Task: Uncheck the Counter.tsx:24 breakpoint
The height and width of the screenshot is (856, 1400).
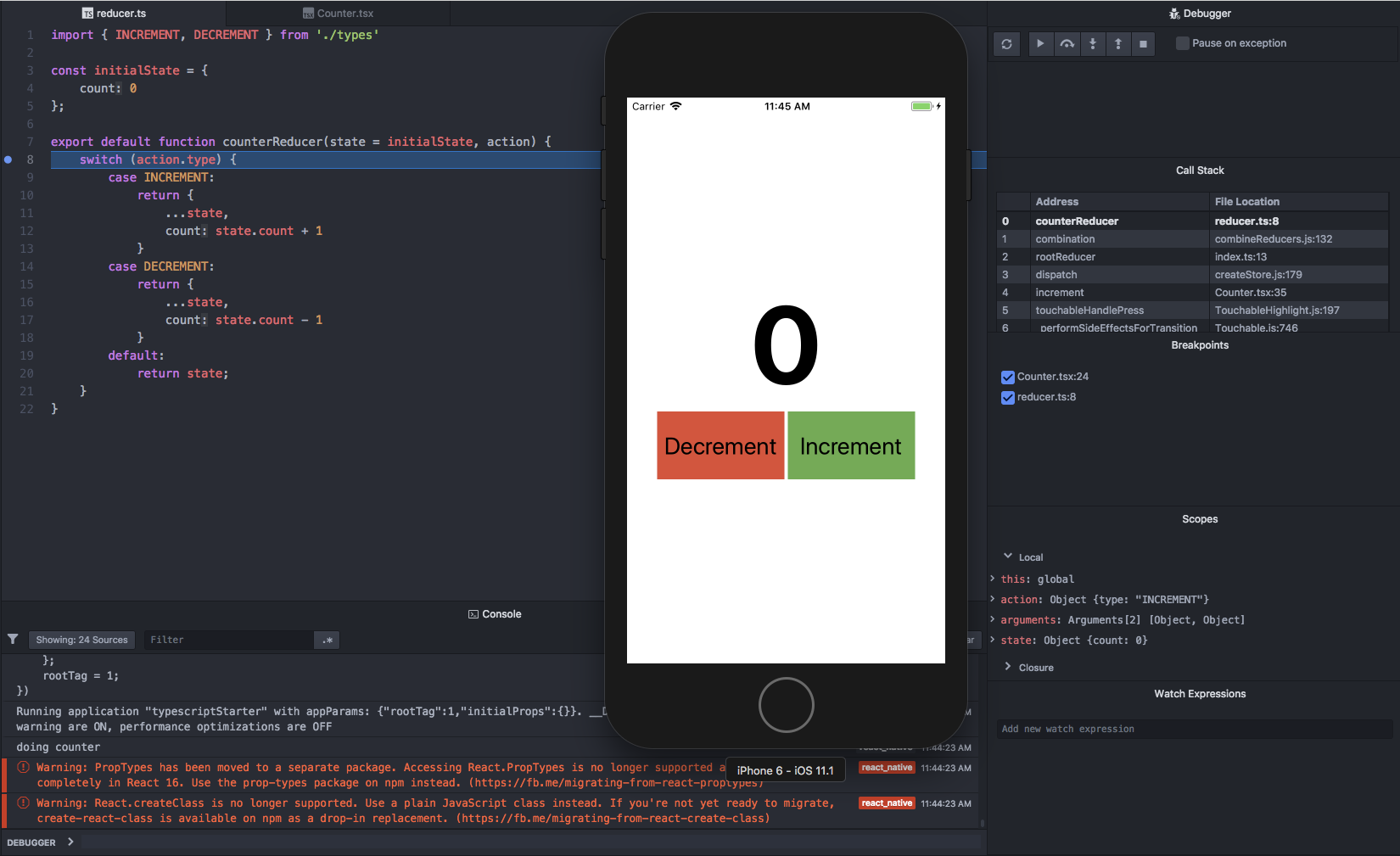Action: click(x=1008, y=378)
